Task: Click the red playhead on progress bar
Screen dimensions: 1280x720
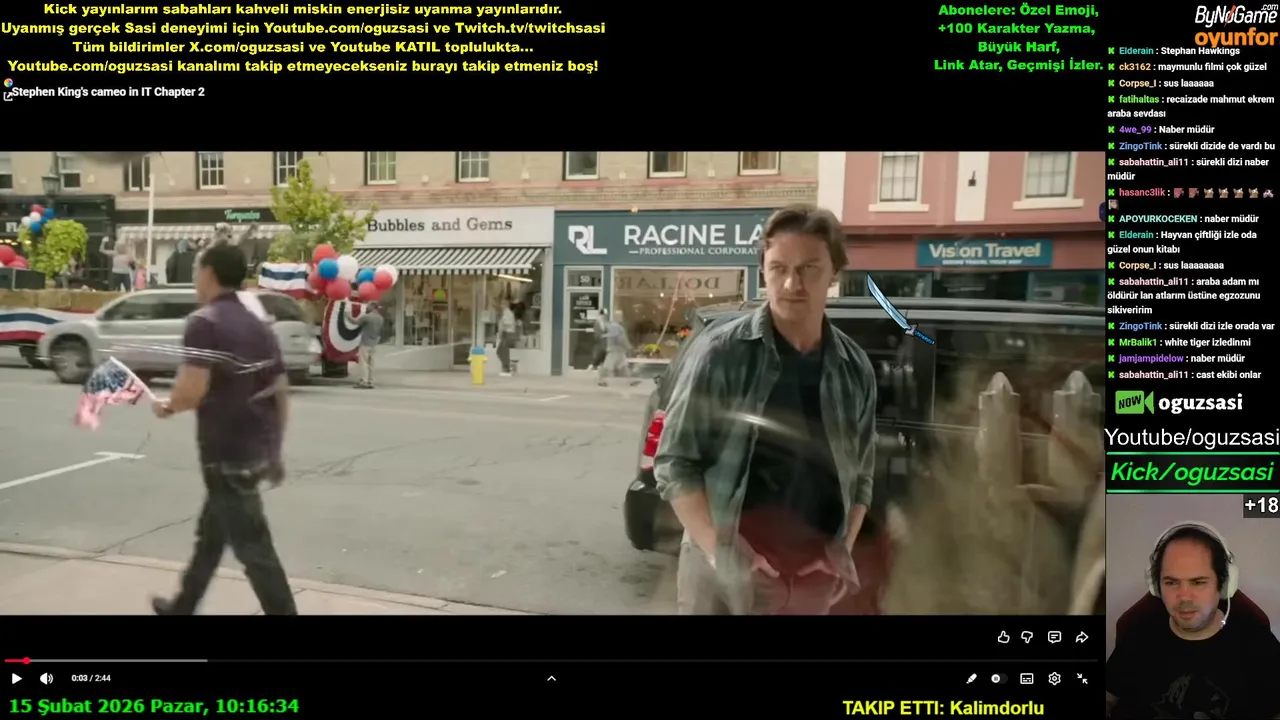Action: pyautogui.click(x=26, y=660)
